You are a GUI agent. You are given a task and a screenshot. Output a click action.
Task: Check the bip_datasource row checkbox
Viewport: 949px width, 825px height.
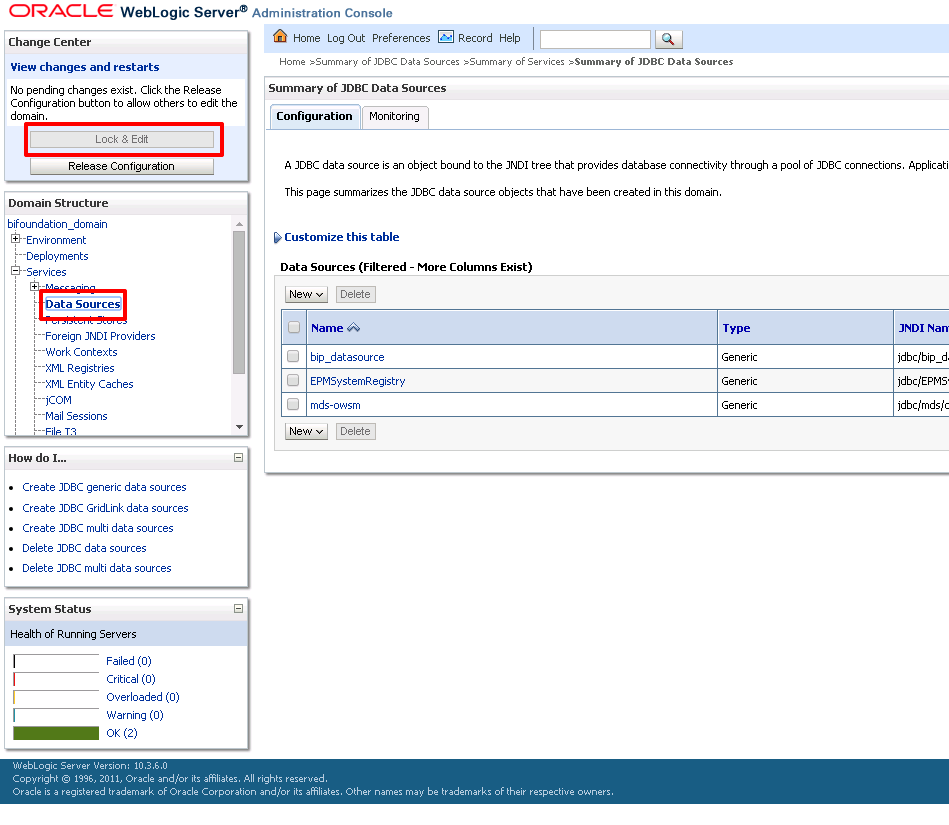point(293,357)
